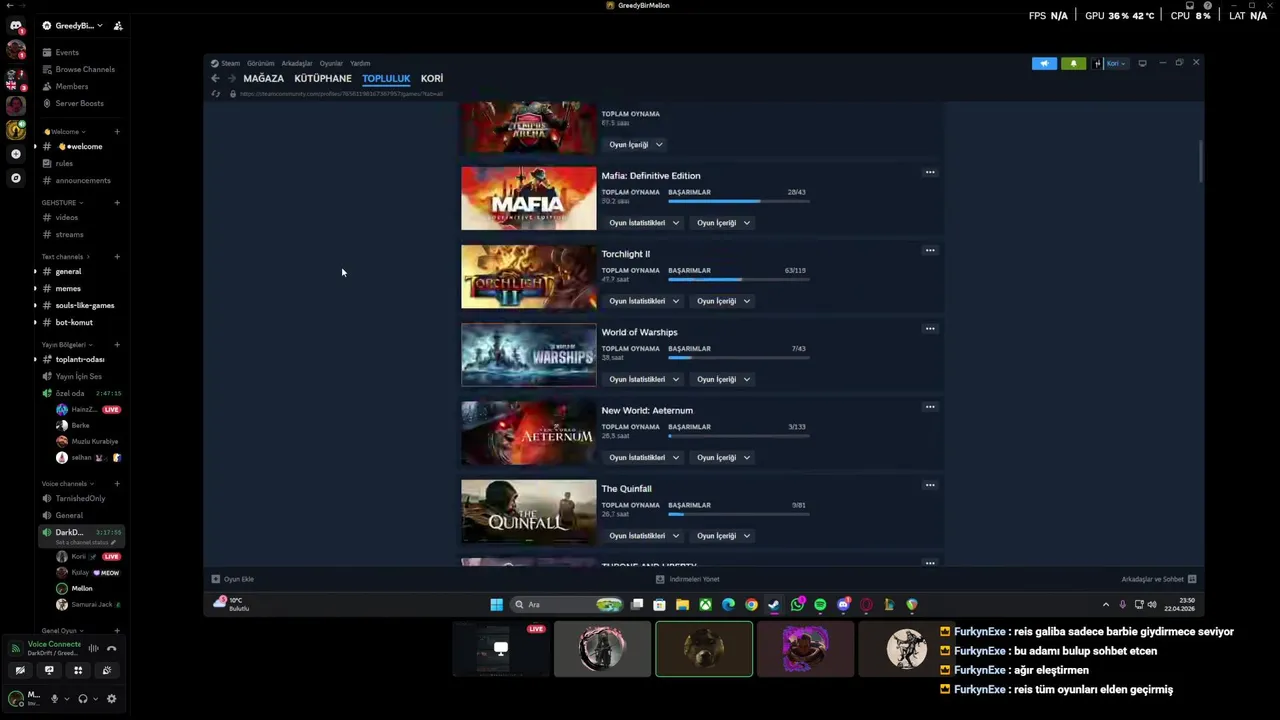Image resolution: width=1280 pixels, height=720 pixels.
Task: Expand Oyun İstatistikleri for The Quinfall
Action: coord(644,536)
